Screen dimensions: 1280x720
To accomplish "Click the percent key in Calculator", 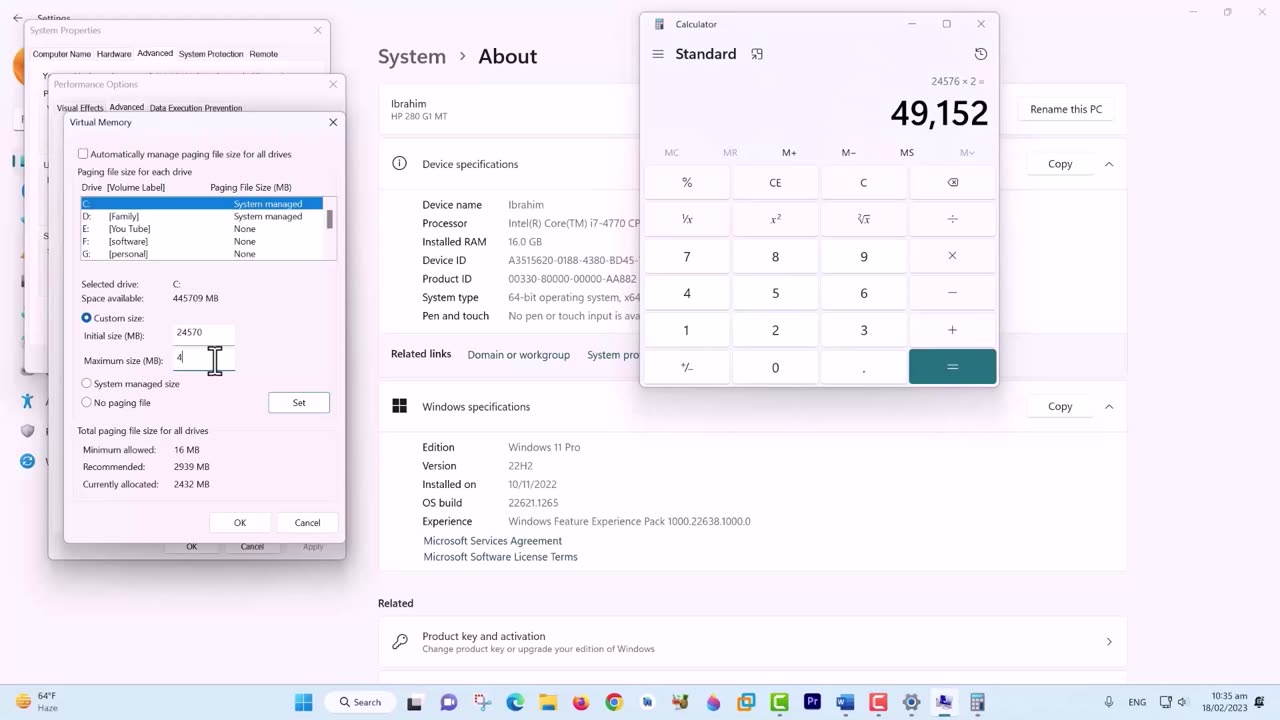I will 687,183.
